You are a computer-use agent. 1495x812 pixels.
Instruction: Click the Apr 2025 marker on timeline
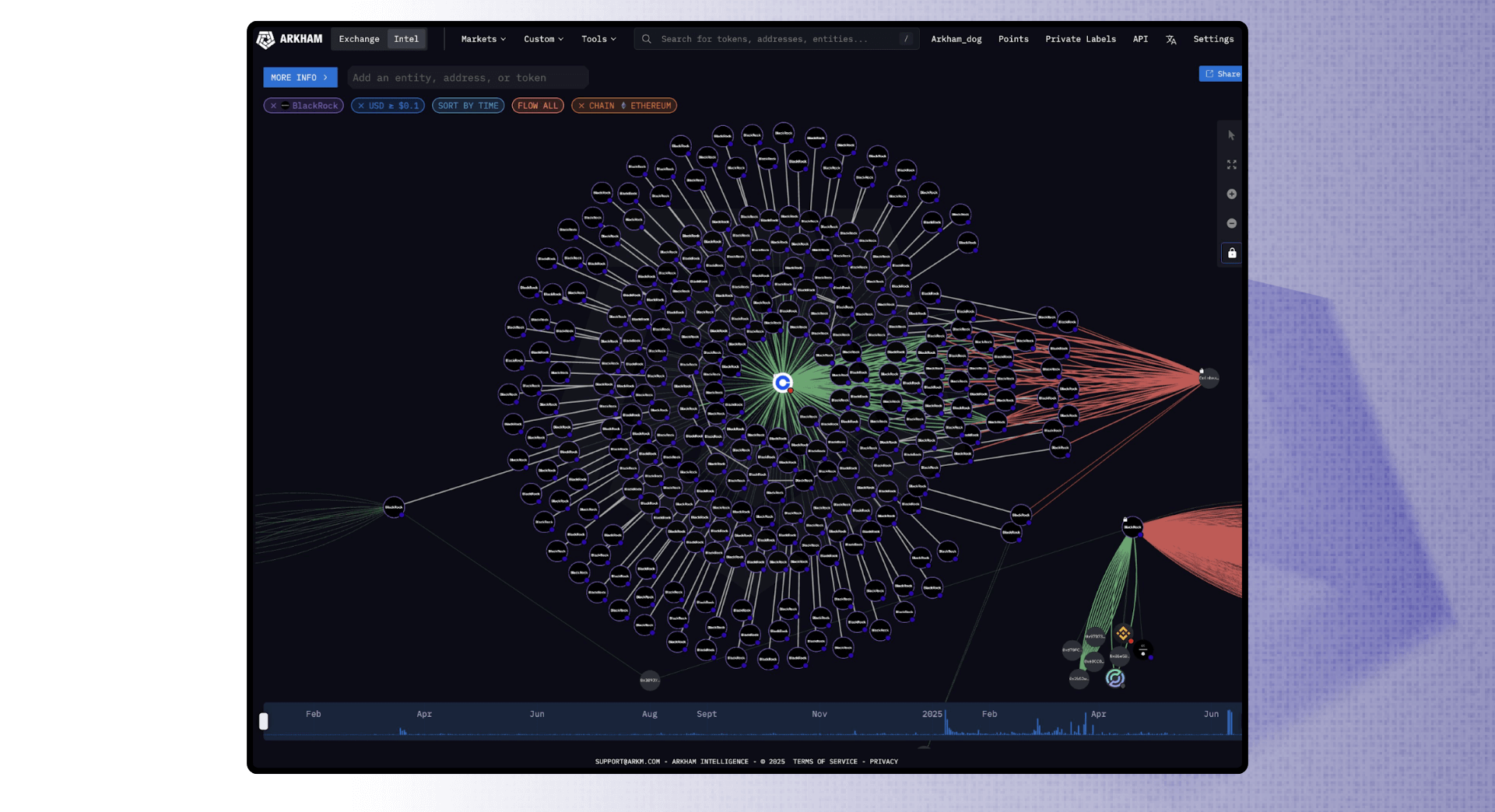click(x=1098, y=714)
